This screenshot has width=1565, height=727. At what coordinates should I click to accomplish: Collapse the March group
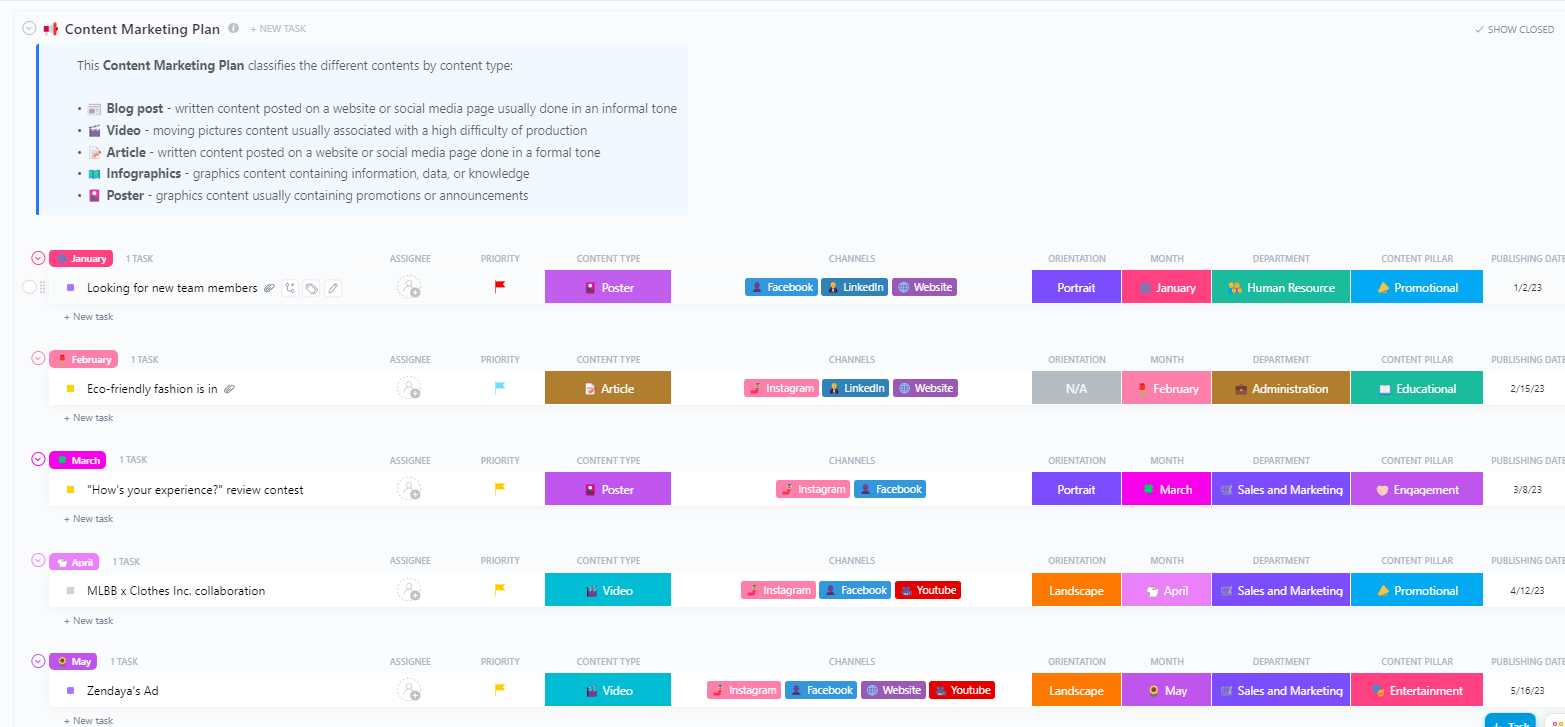(36, 459)
